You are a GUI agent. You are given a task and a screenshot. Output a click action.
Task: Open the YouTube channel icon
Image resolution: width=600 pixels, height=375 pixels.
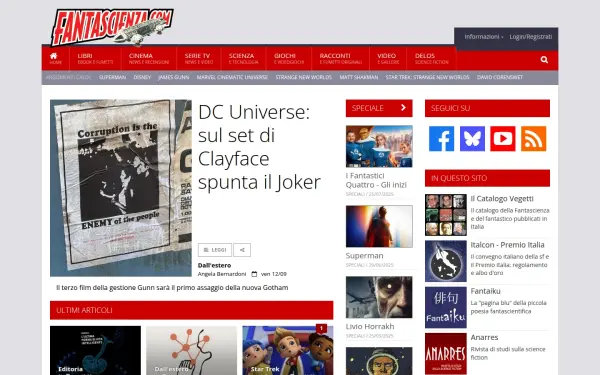[x=502, y=139]
